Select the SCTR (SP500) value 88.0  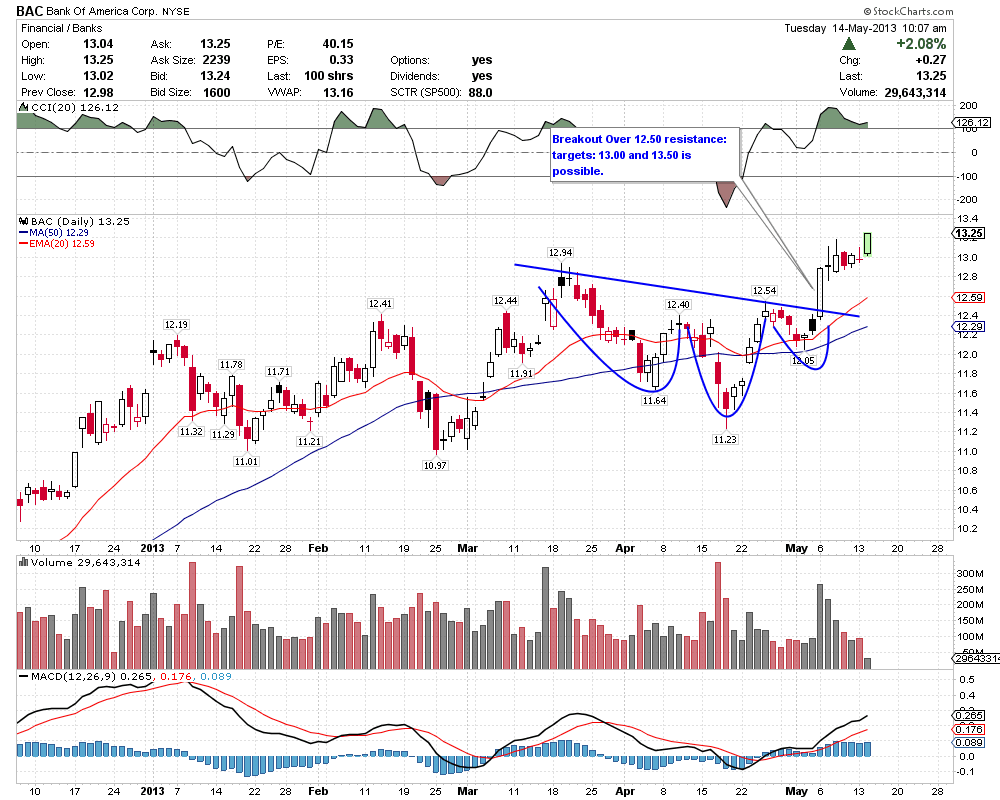point(480,93)
